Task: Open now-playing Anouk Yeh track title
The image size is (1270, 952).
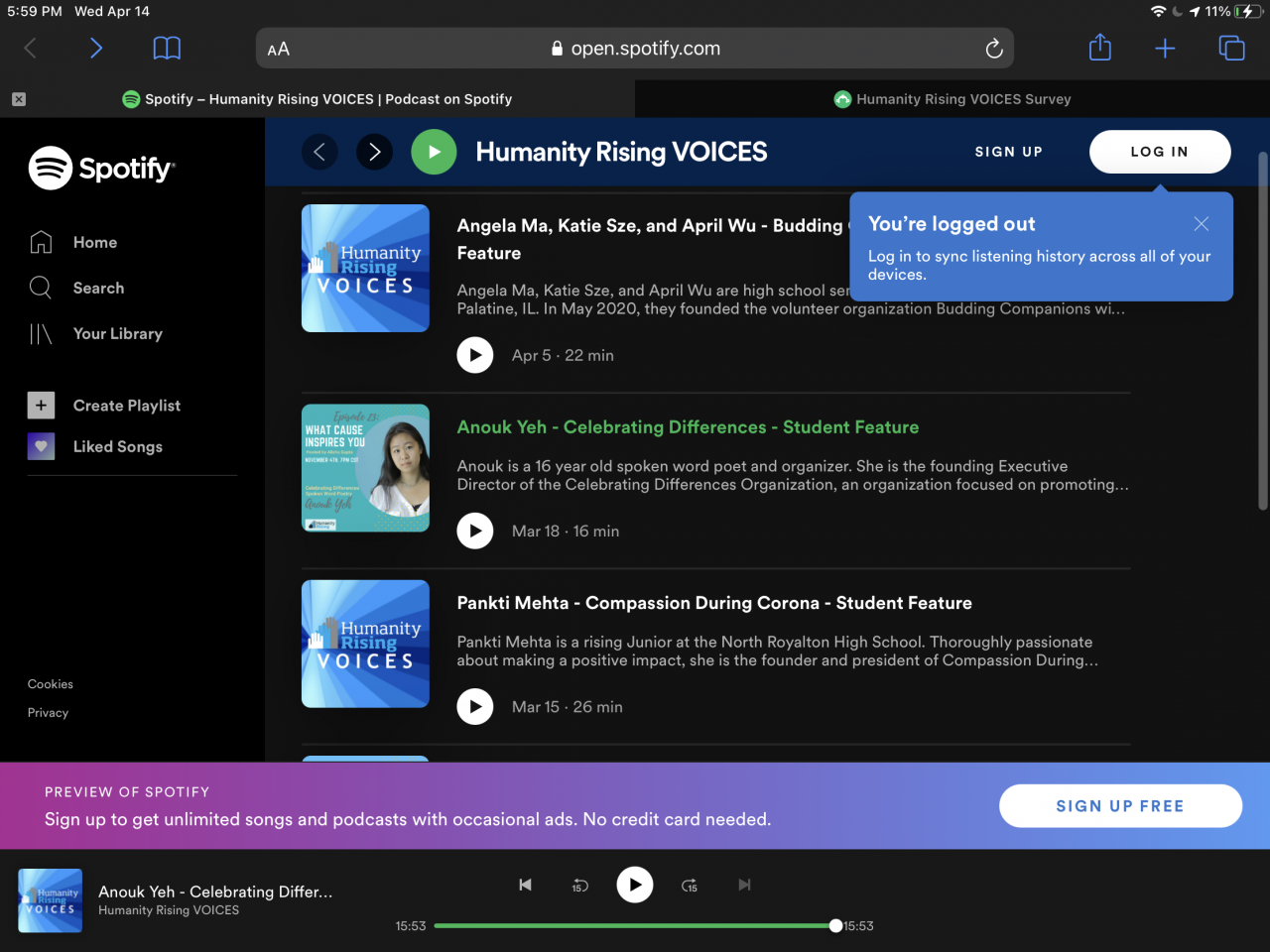Action: (x=215, y=892)
